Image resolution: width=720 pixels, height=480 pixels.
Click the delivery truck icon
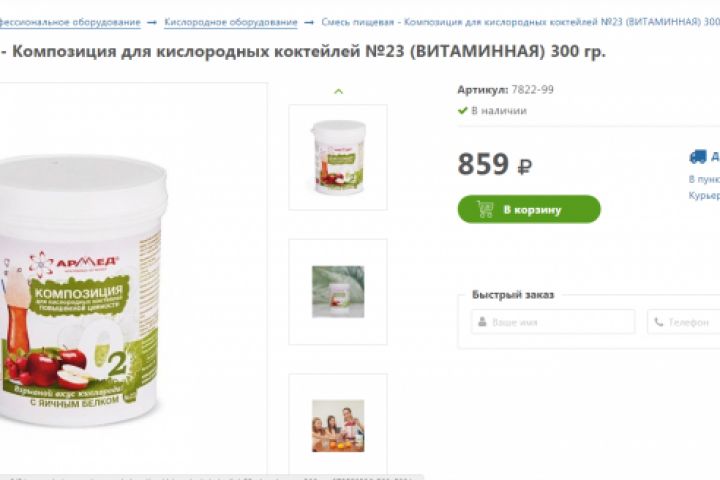click(x=698, y=157)
